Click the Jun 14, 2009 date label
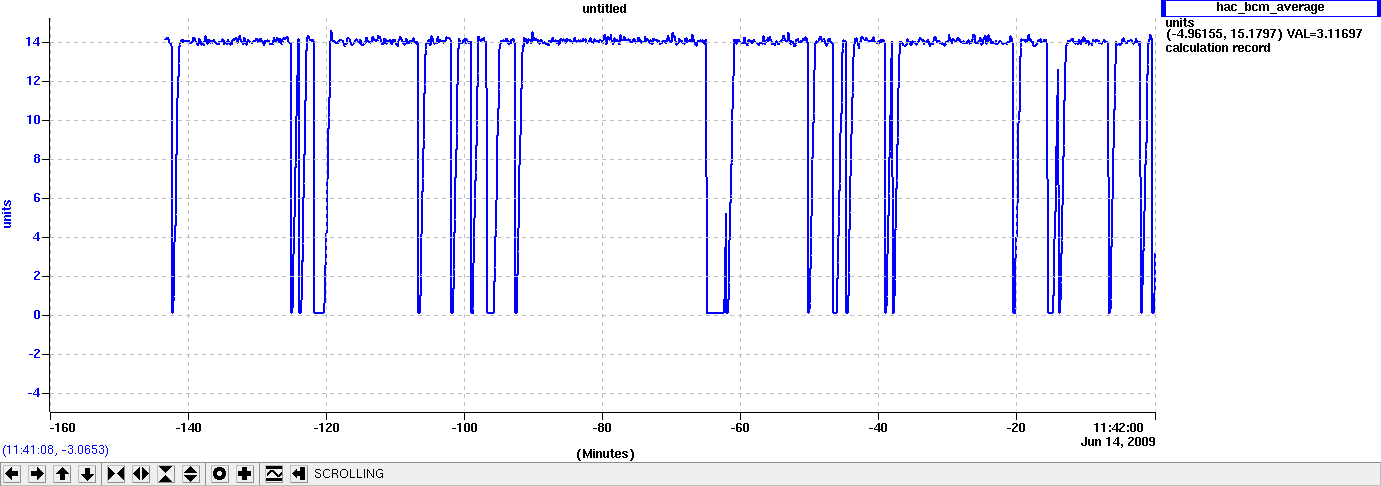 click(1119, 441)
